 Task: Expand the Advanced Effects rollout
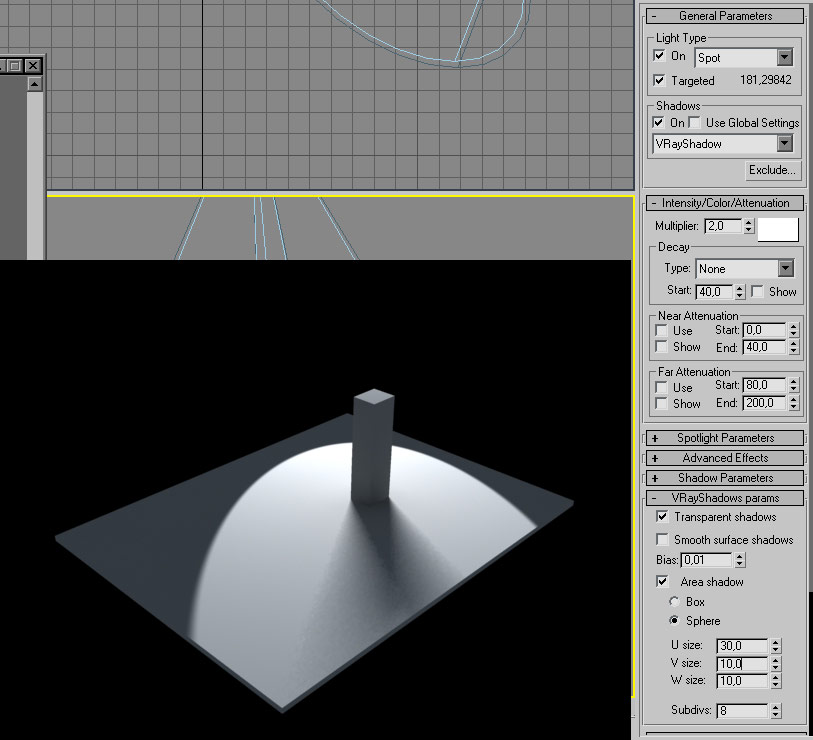(725, 458)
